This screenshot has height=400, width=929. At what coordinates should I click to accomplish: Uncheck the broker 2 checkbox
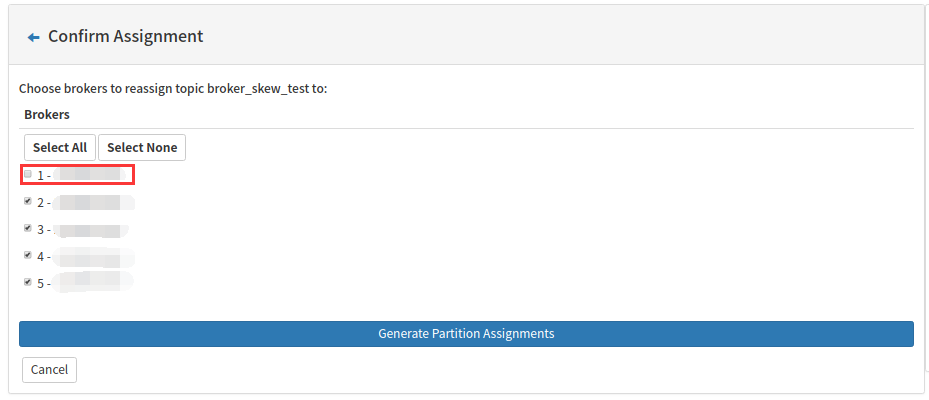28,201
